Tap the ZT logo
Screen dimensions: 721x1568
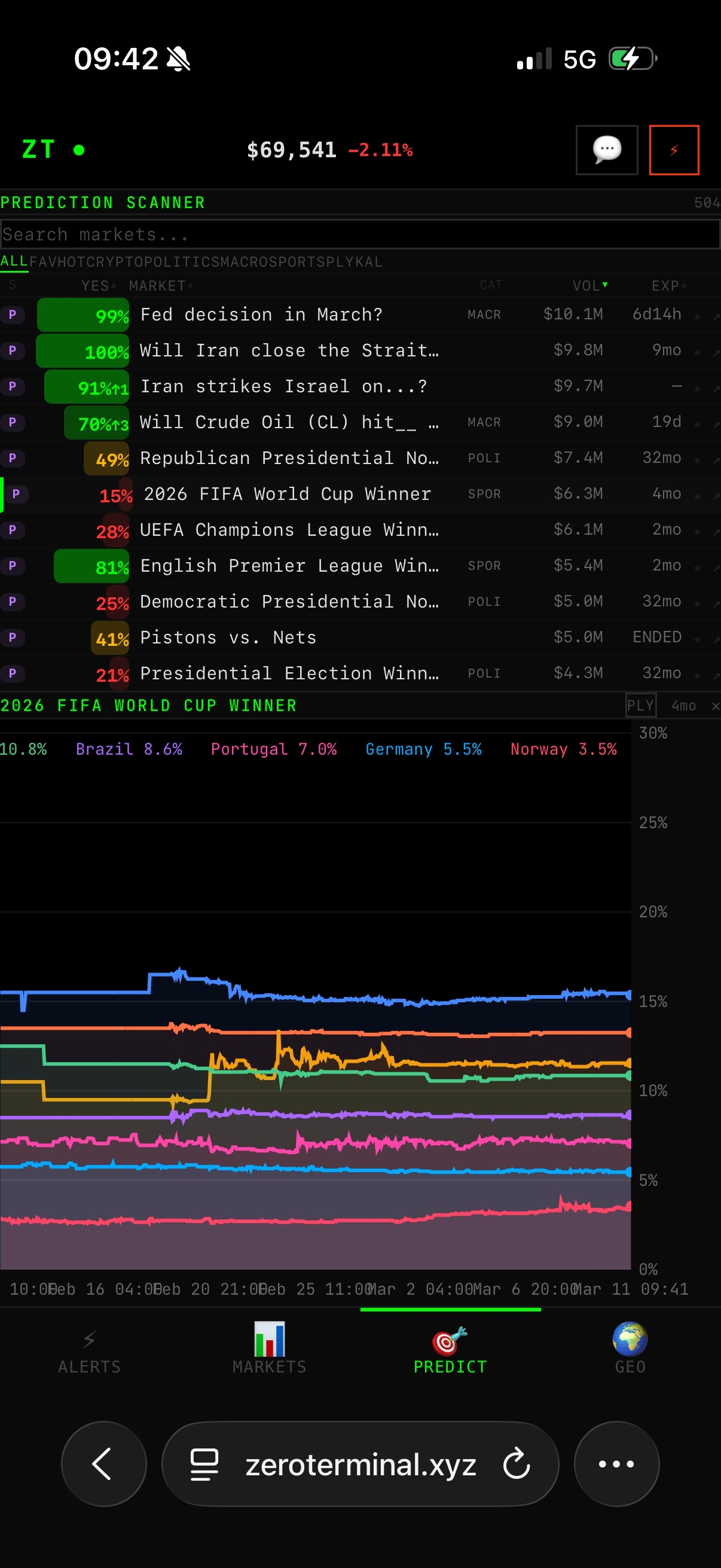click(38, 150)
